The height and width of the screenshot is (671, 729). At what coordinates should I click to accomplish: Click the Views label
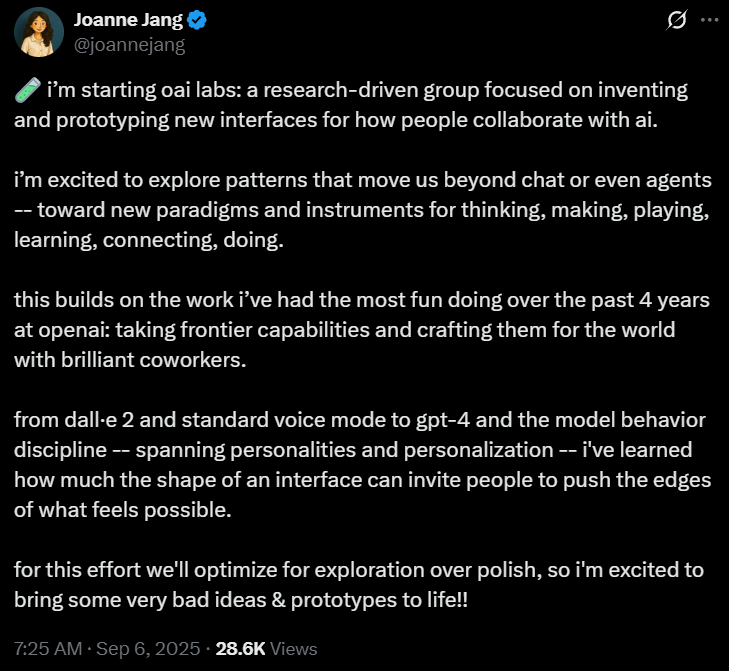[293, 649]
